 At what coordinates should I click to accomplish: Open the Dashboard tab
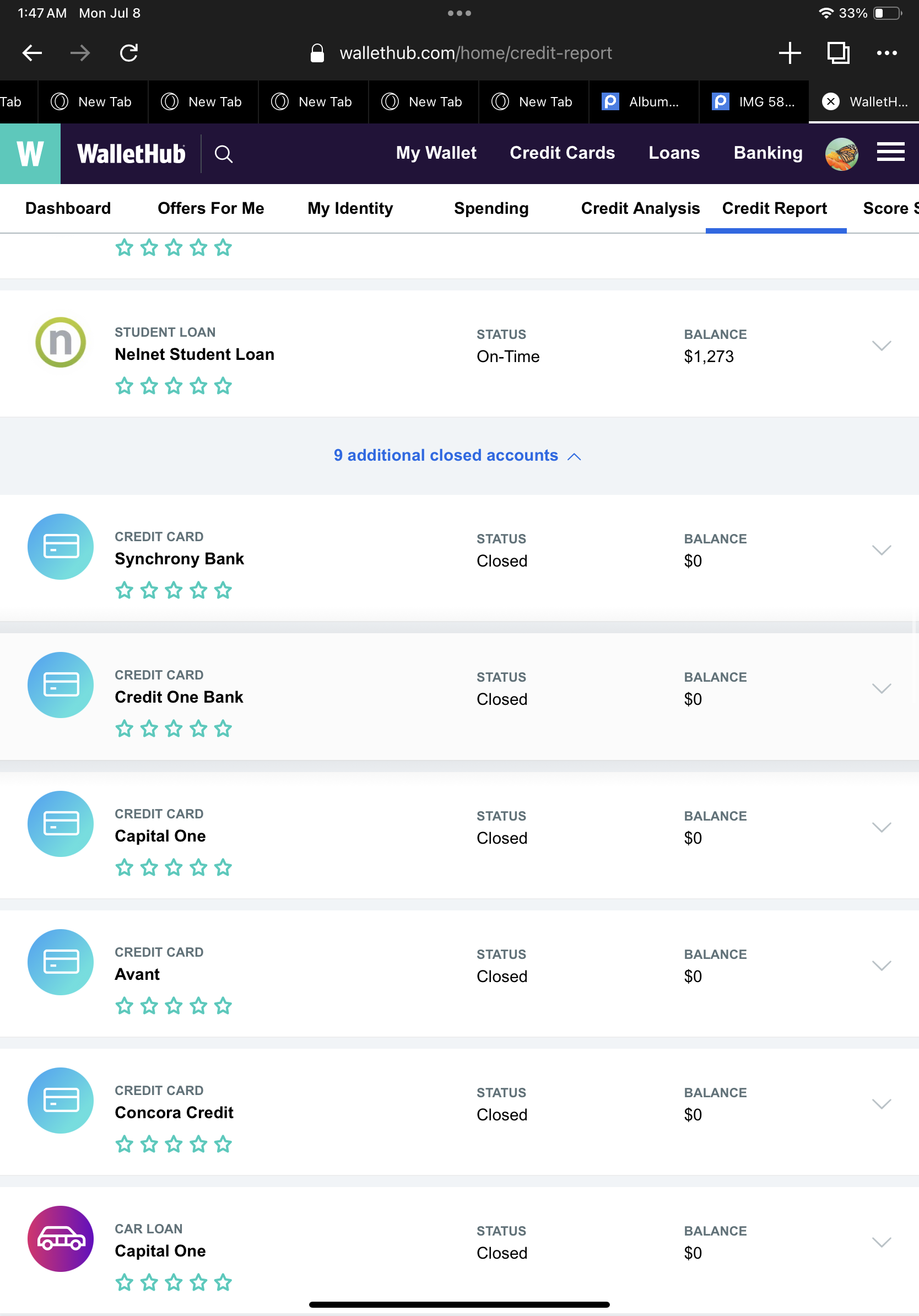(68, 208)
